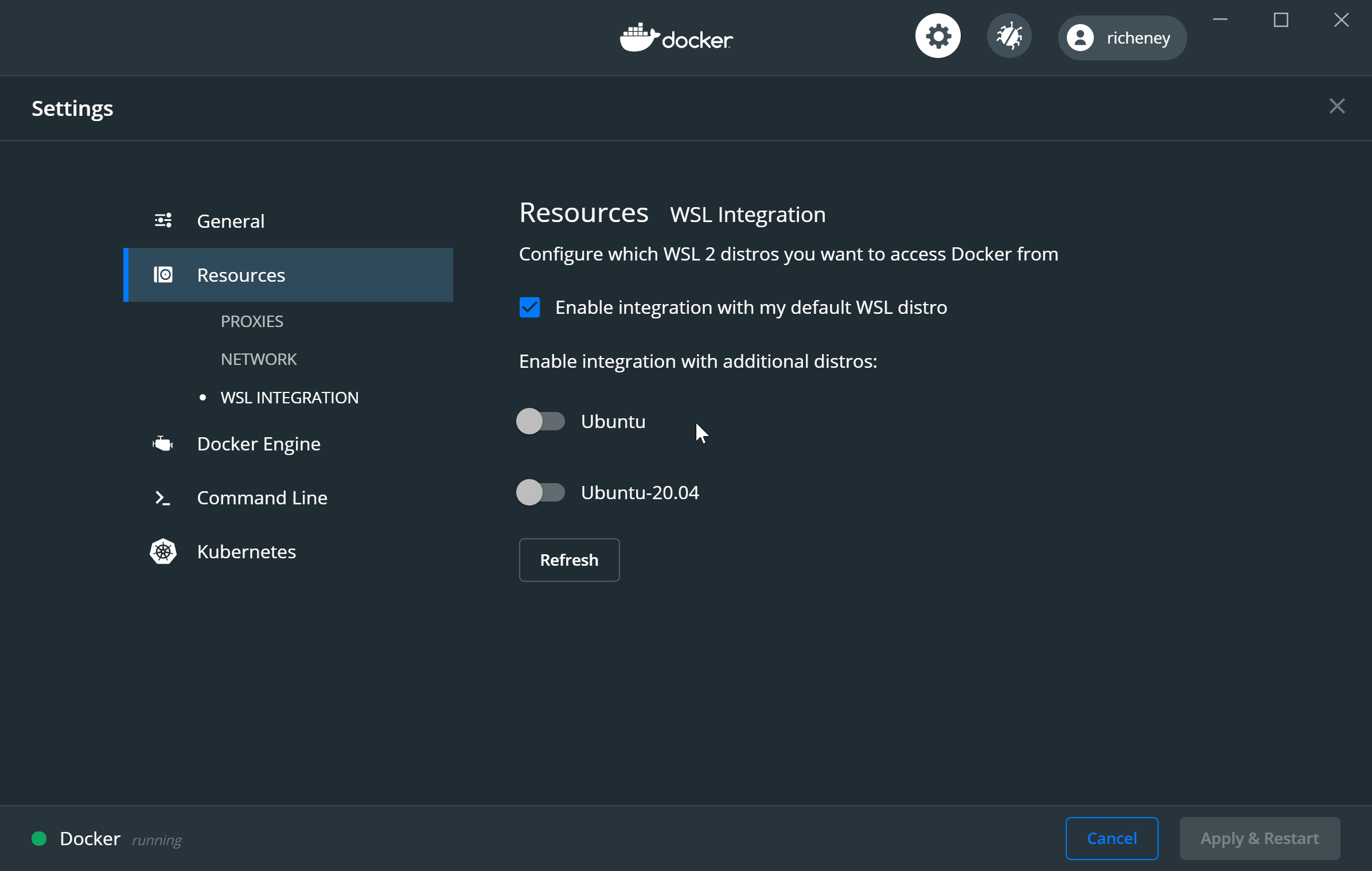Minimize the Docker Desktop window
The width and height of the screenshot is (1372, 871).
tap(1220, 20)
